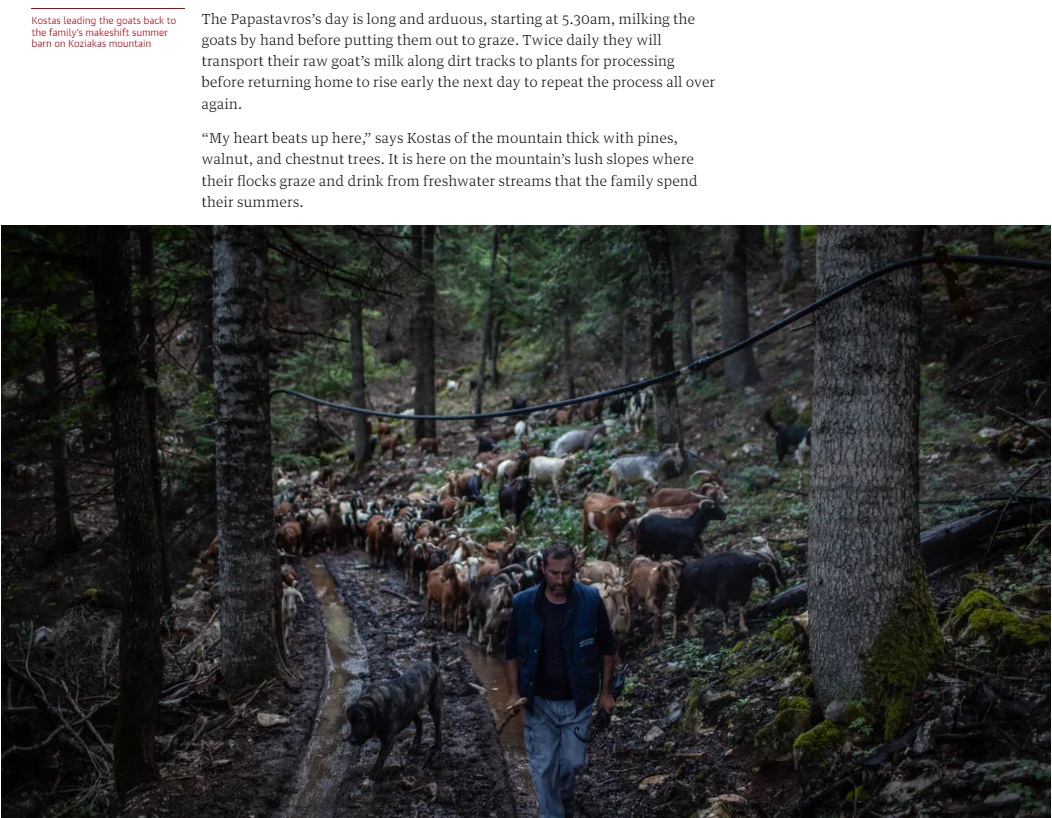Click the paragraph starting 'The Papastavros's day'
1052x818 pixels.
[x=458, y=61]
